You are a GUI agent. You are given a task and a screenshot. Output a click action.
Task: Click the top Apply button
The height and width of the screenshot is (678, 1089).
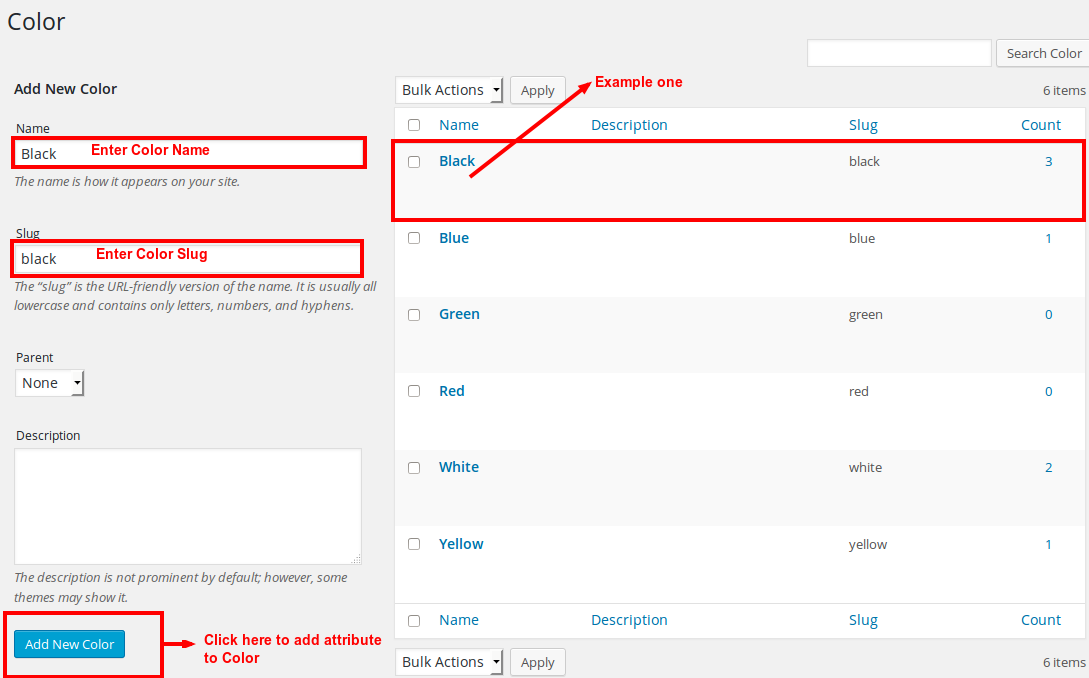coord(538,90)
